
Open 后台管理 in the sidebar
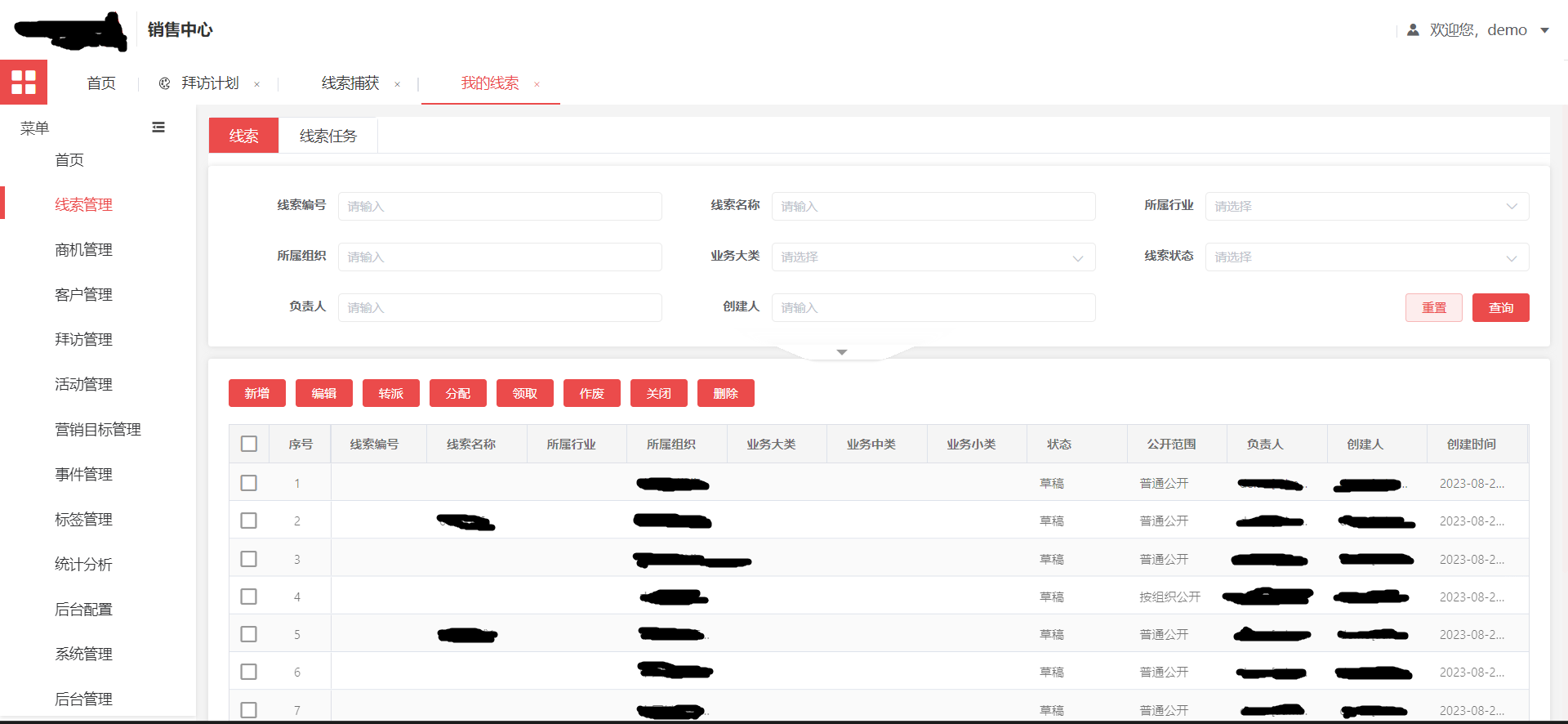coord(83,699)
